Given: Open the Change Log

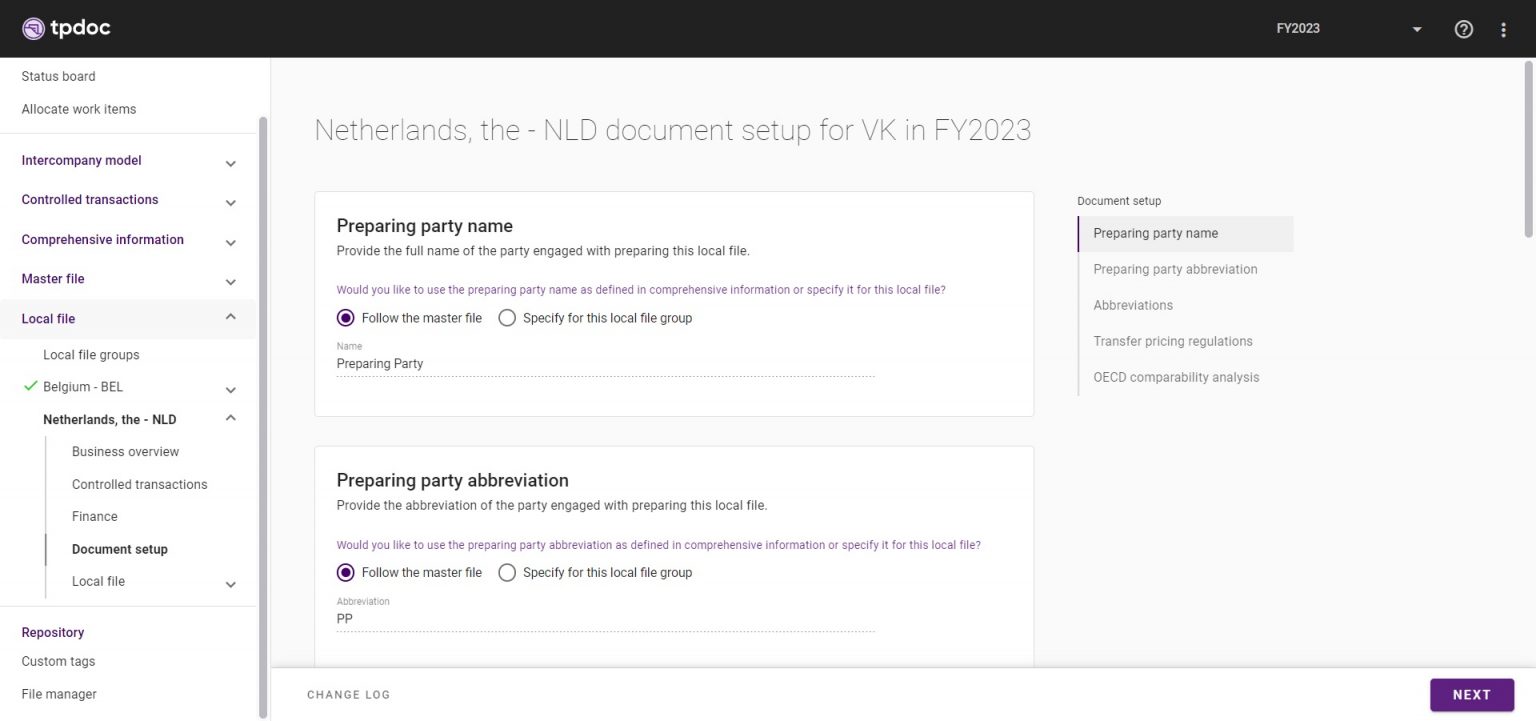Looking at the screenshot, I should pos(348,694).
